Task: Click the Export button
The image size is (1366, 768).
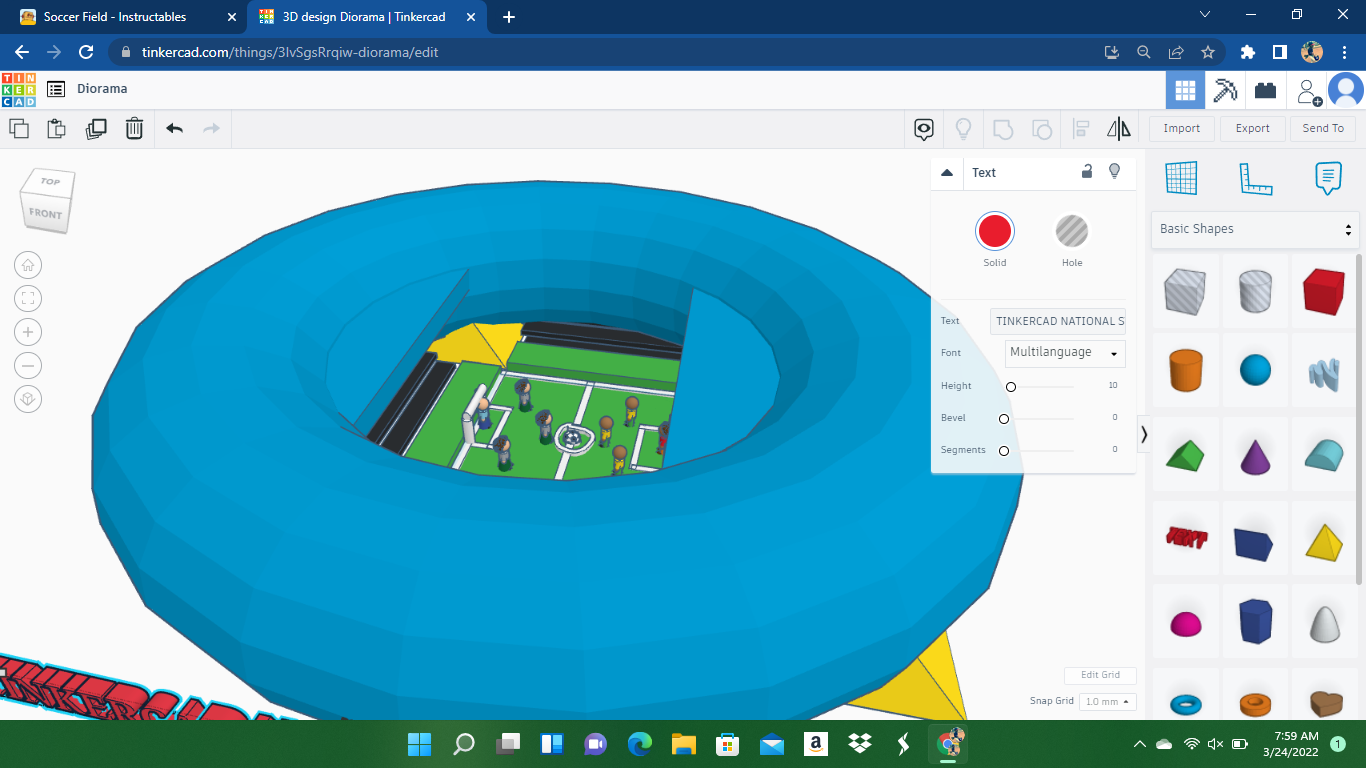Action: tap(1252, 128)
